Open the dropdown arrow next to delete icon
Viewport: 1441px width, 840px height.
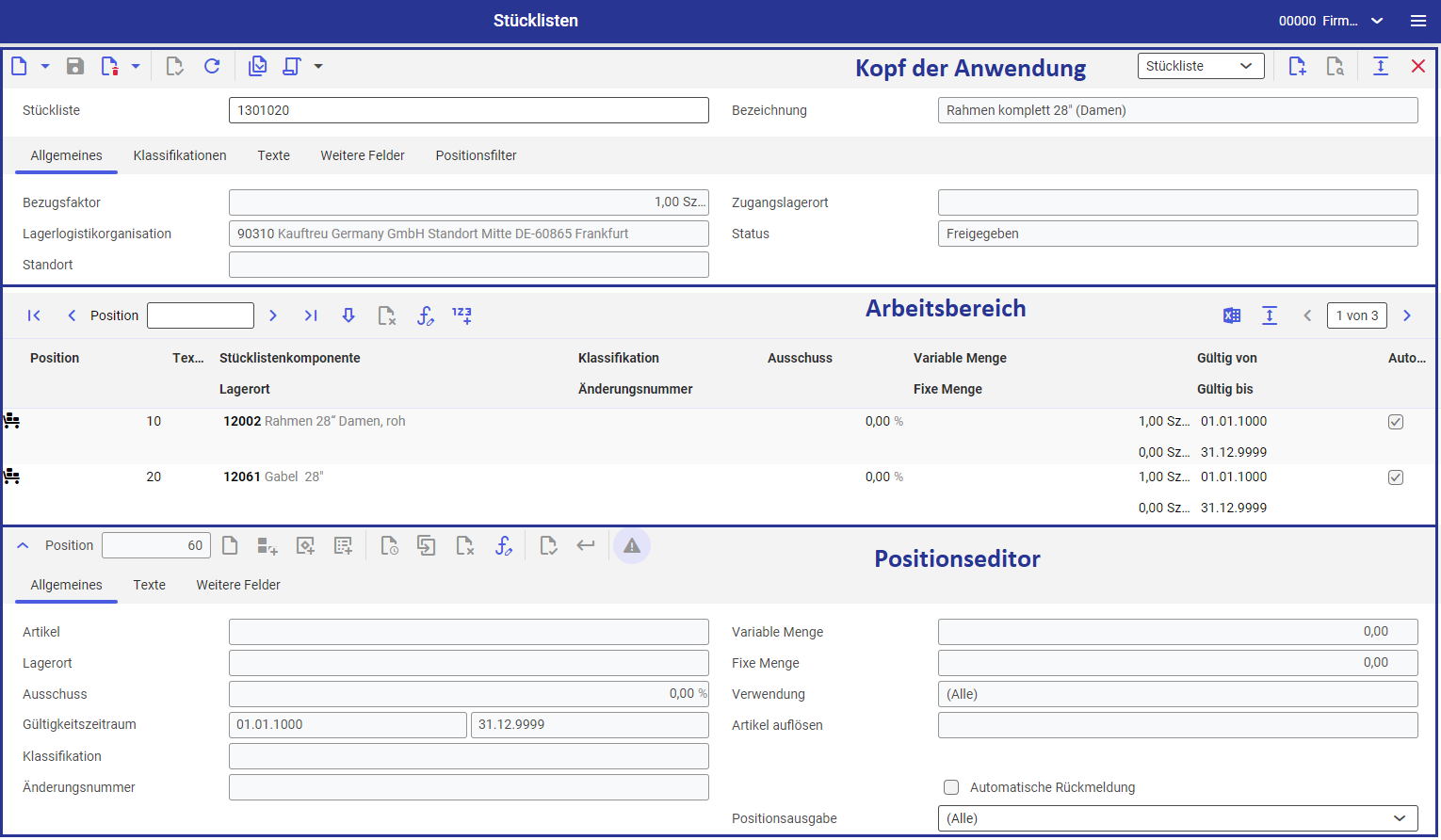(136, 66)
